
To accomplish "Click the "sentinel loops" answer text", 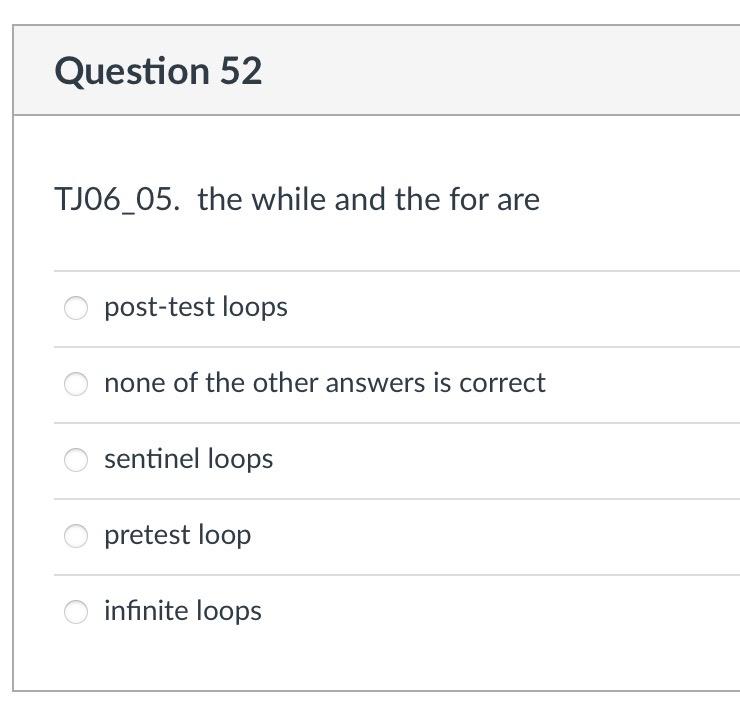I will [188, 459].
